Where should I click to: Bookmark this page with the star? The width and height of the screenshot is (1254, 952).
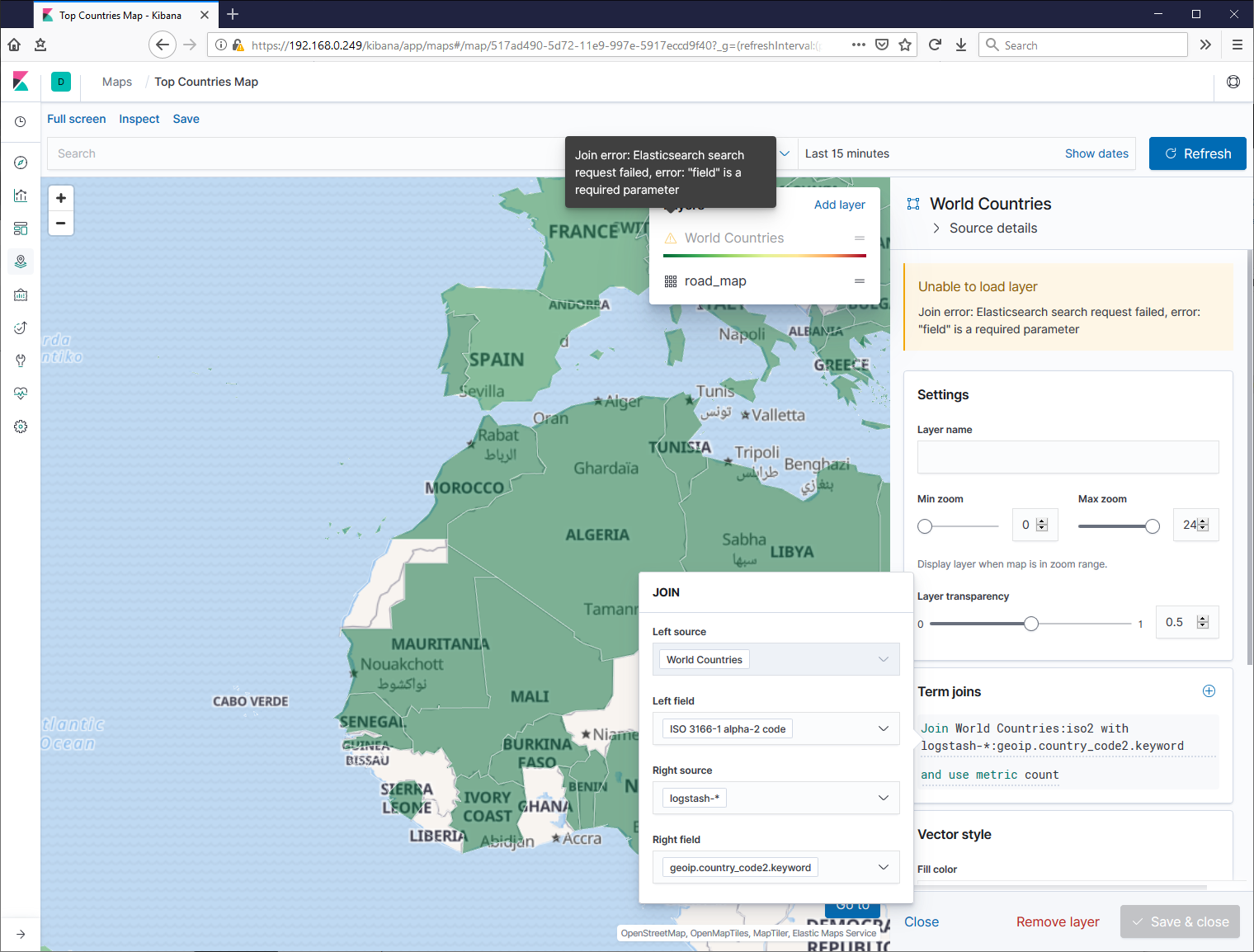tap(905, 45)
